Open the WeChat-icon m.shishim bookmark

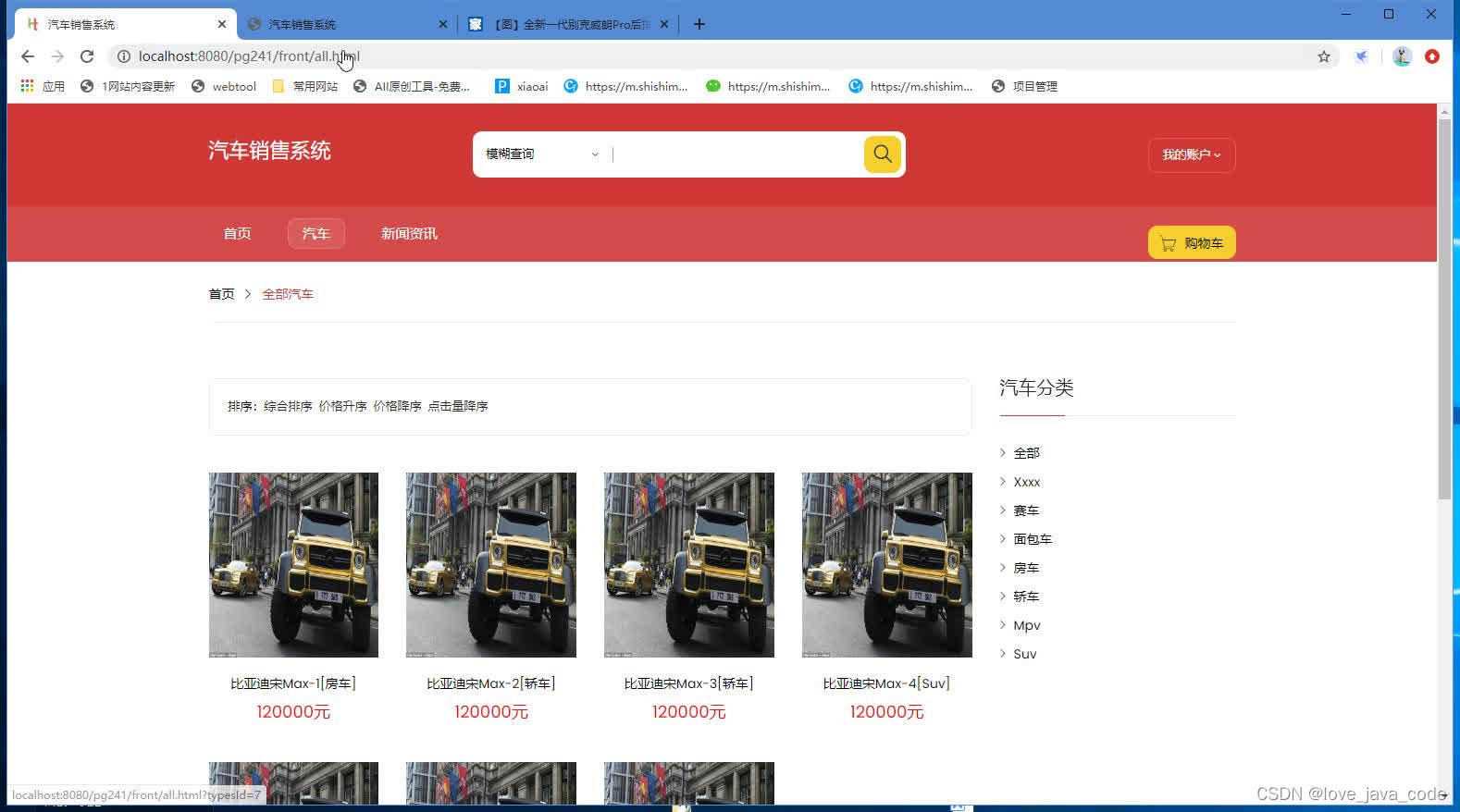(x=768, y=86)
